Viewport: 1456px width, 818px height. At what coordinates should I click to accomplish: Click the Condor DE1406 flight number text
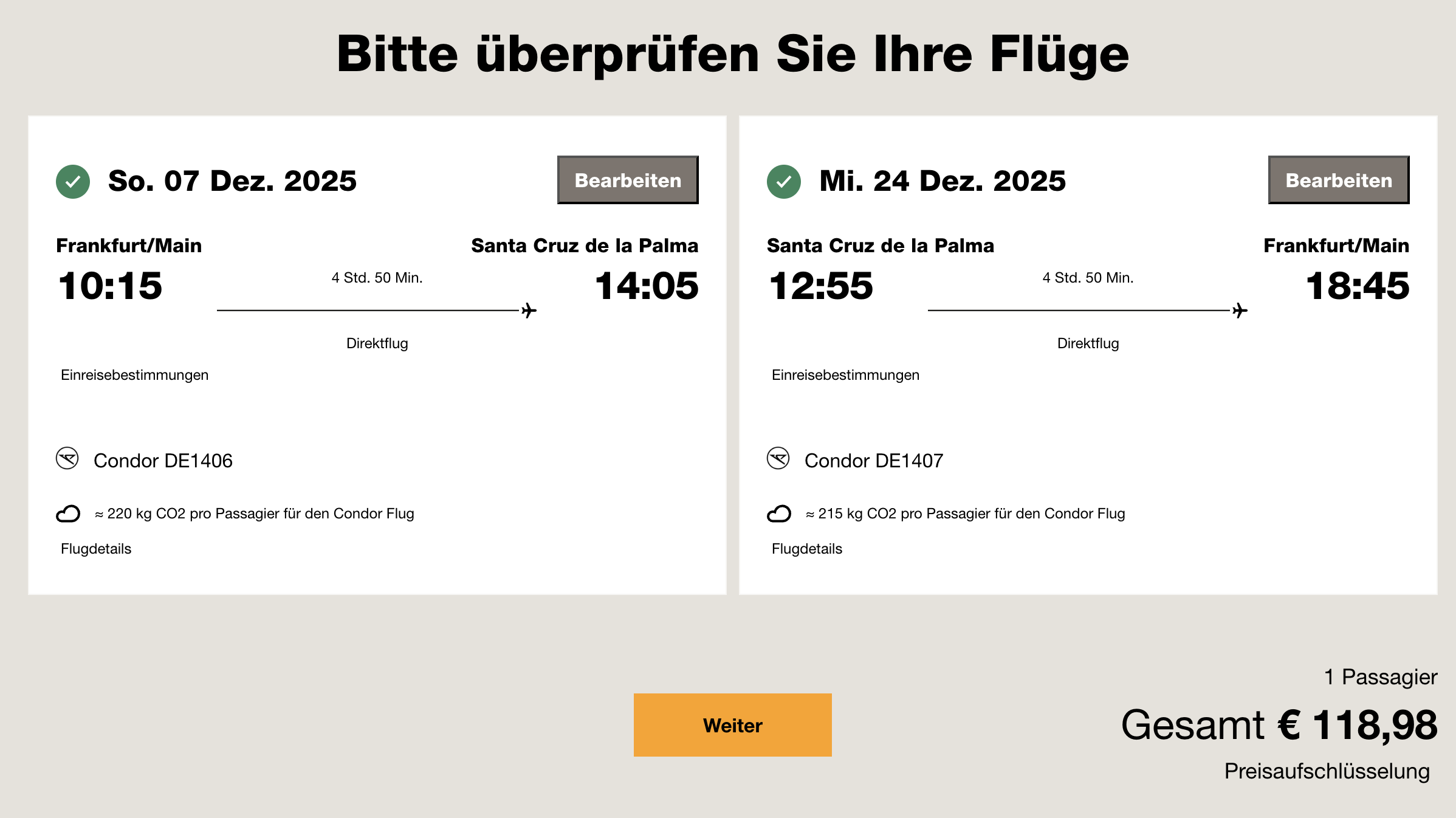[x=163, y=461]
